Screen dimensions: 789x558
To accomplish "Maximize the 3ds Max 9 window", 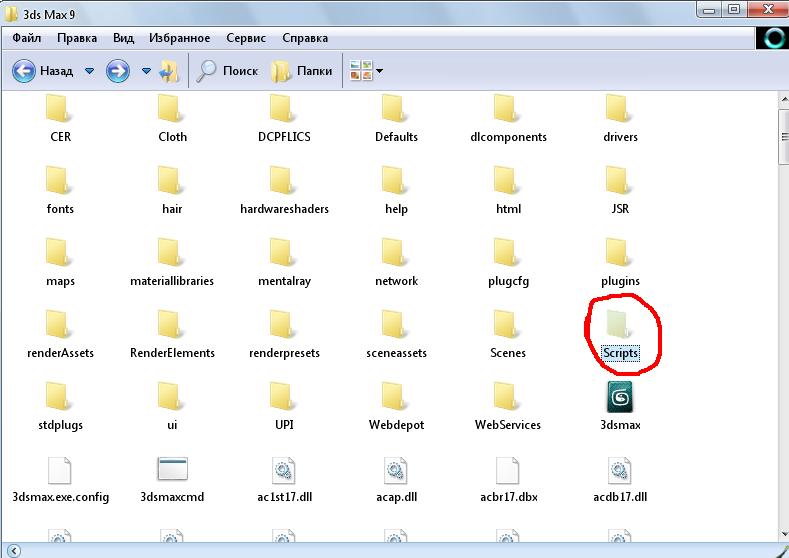I will click(734, 9).
